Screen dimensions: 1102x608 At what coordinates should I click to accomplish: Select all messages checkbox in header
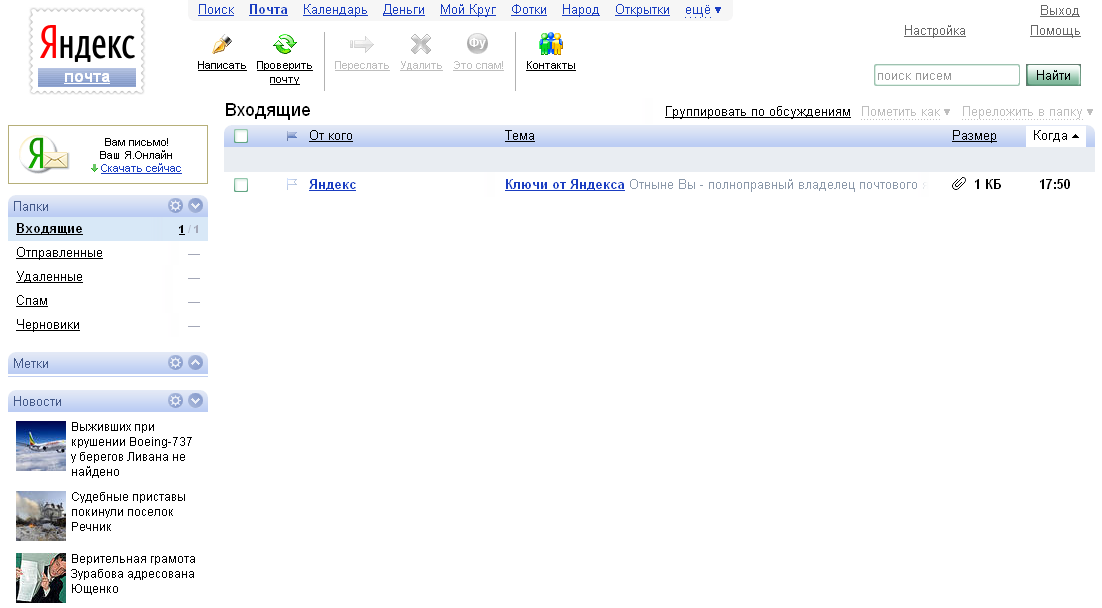coord(241,136)
